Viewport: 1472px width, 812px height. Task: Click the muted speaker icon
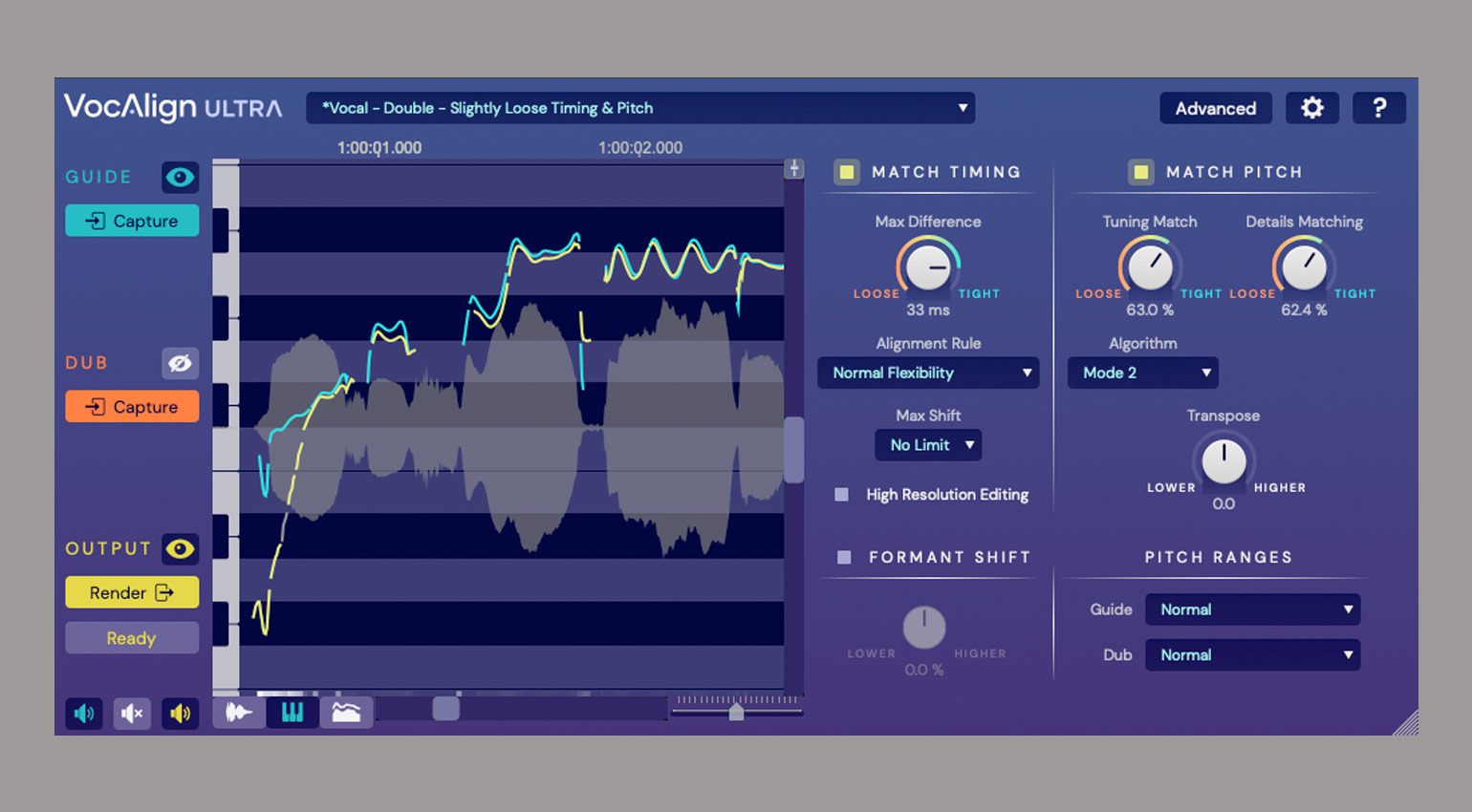pyautogui.click(x=132, y=714)
